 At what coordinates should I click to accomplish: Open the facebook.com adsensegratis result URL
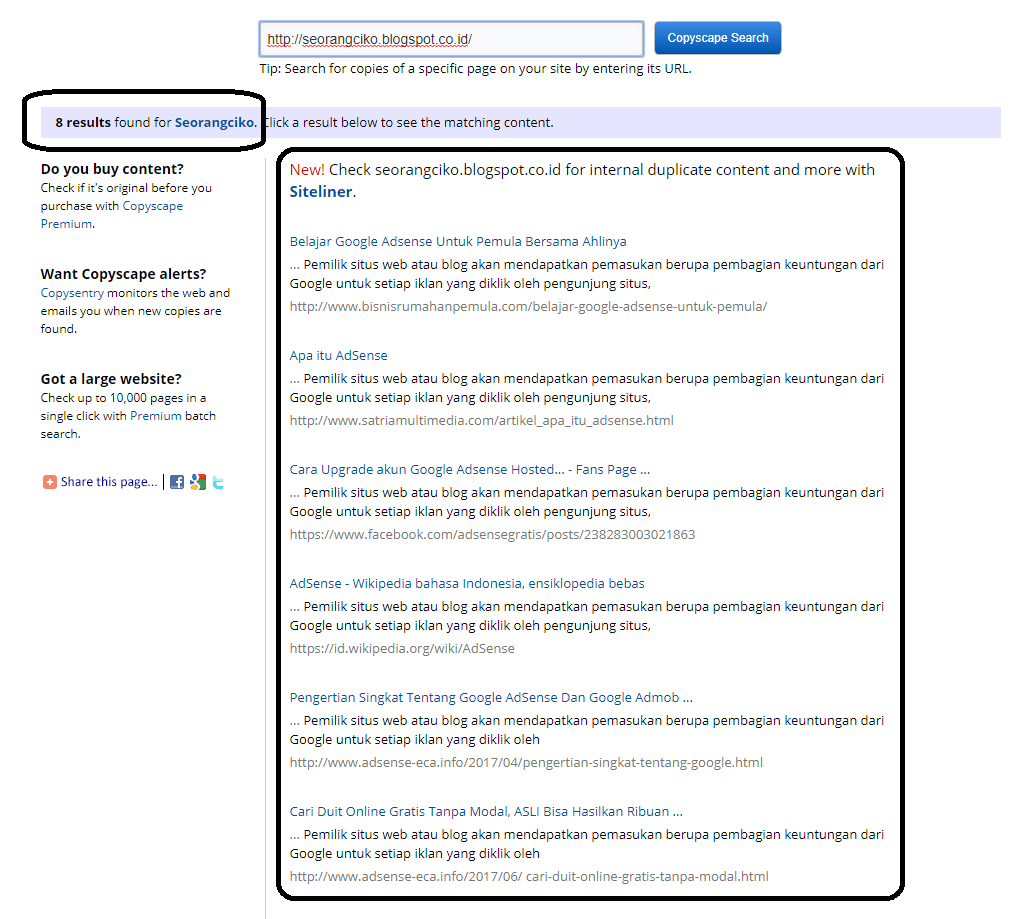492,534
